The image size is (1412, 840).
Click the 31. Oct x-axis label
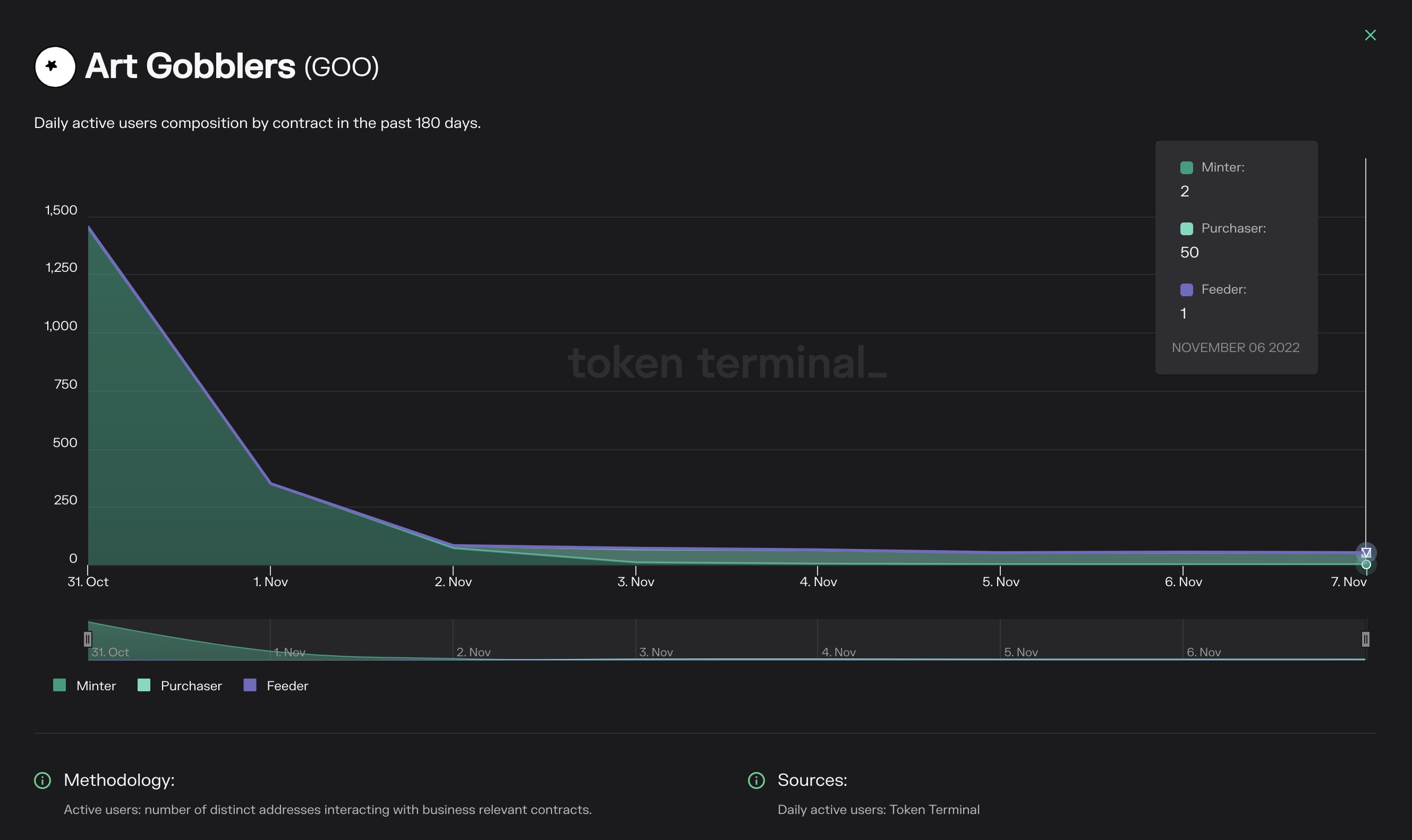[x=88, y=582]
